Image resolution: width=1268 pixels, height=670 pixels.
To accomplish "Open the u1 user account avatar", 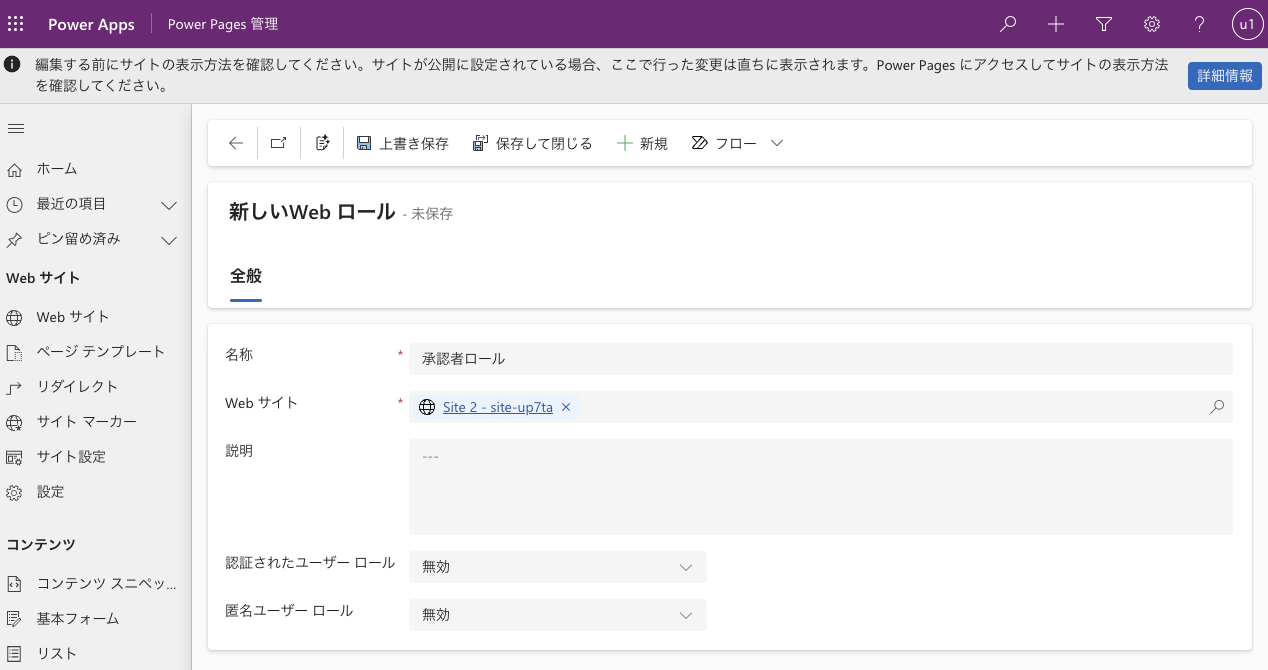I will [1246, 24].
